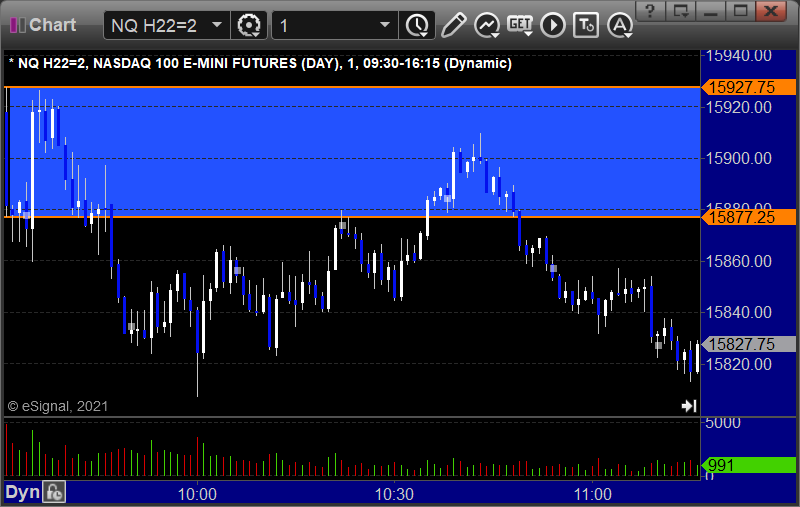This screenshot has height=507, width=800.
Task: Select the drawing pencil tool
Action: coord(453,25)
